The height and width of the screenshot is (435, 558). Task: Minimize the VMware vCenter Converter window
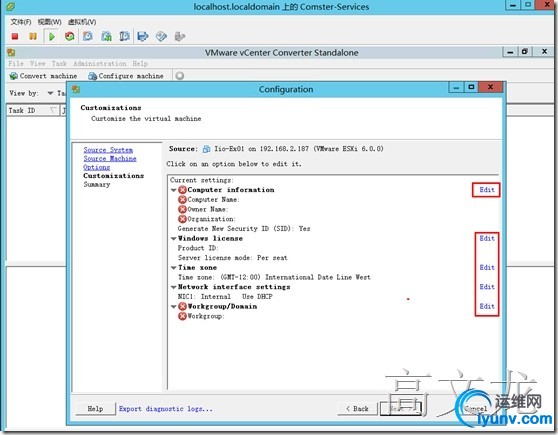click(x=510, y=52)
